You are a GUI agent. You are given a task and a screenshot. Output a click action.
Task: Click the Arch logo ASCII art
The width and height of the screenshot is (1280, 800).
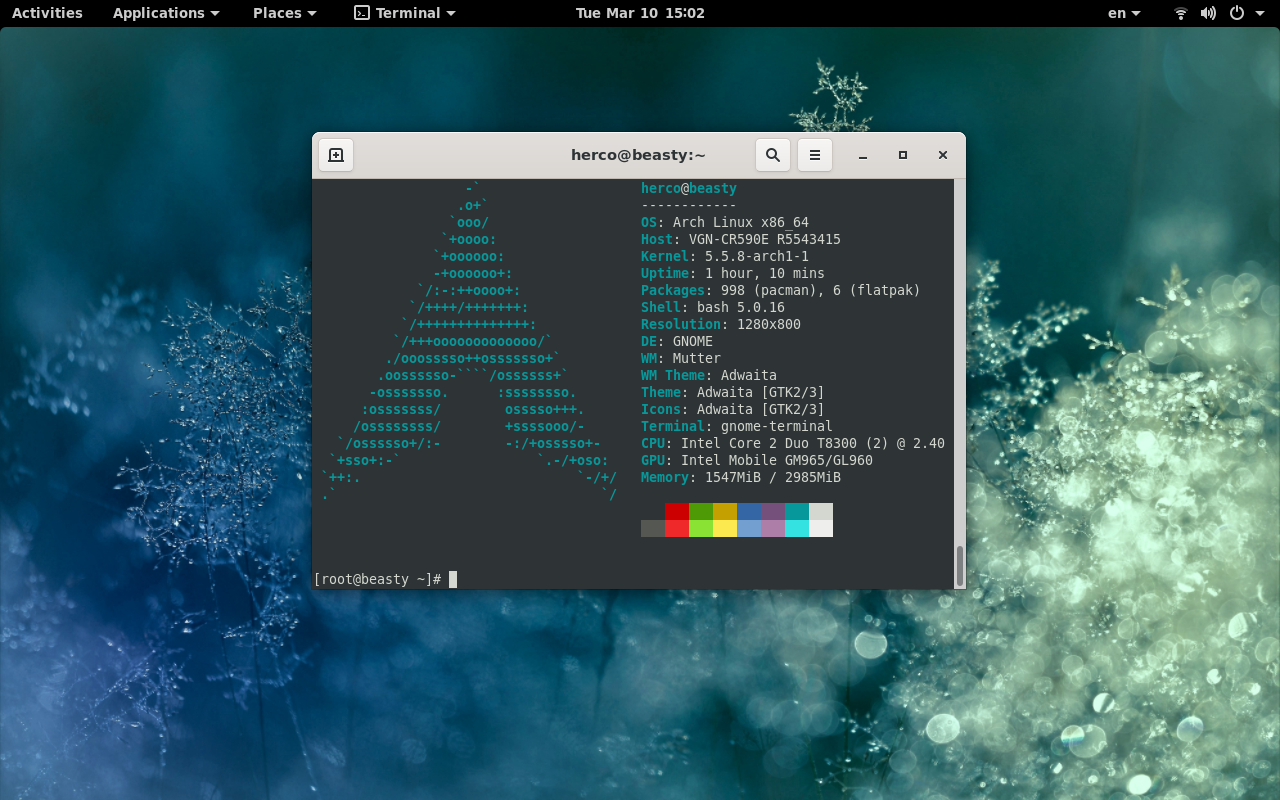coord(470,341)
